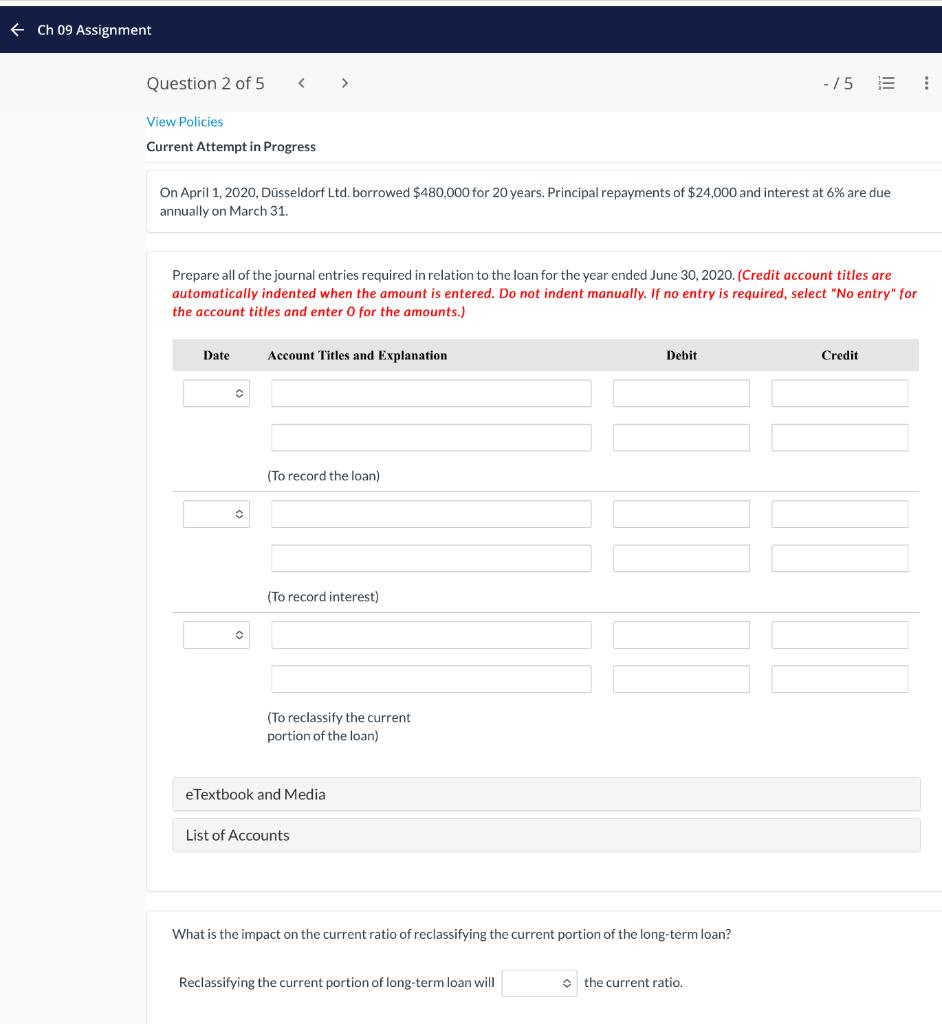Click first account title field for the loan entry
Screen dimensions: 942x1024
pyautogui.click(x=431, y=393)
